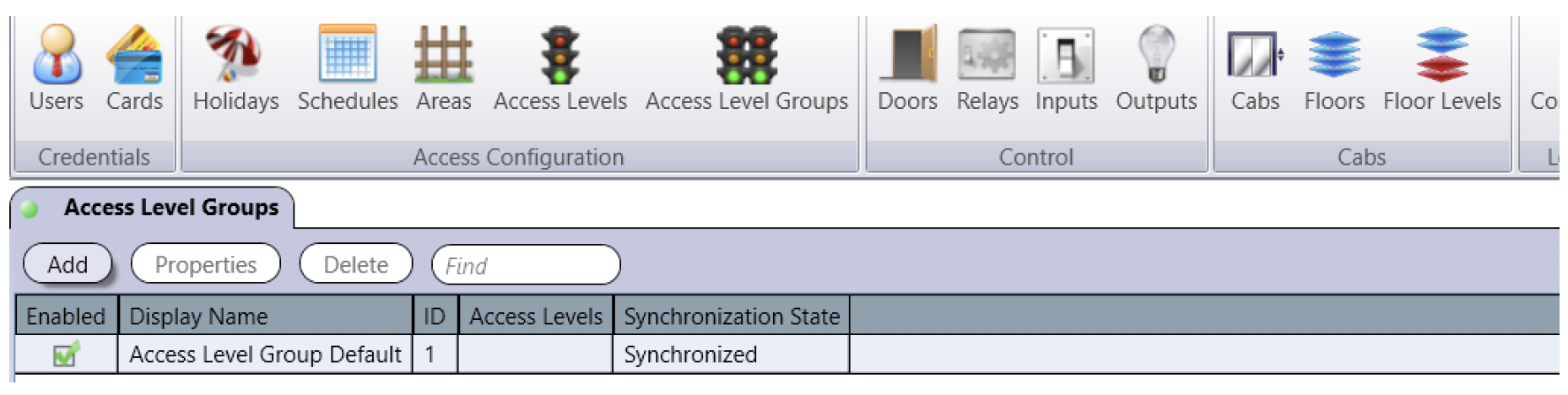Open the Outputs light bulb icon
This screenshot has width=1568, height=395.
pyautogui.click(x=1157, y=56)
